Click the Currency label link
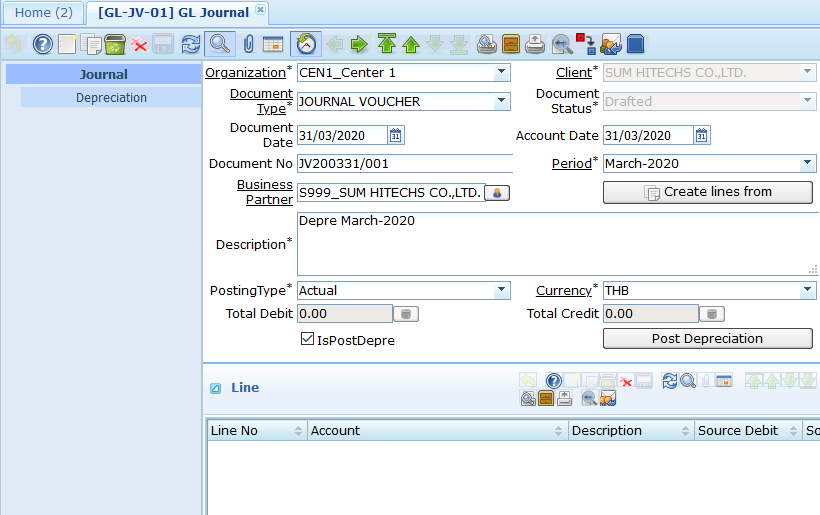The height and width of the screenshot is (515, 820). [x=564, y=291]
